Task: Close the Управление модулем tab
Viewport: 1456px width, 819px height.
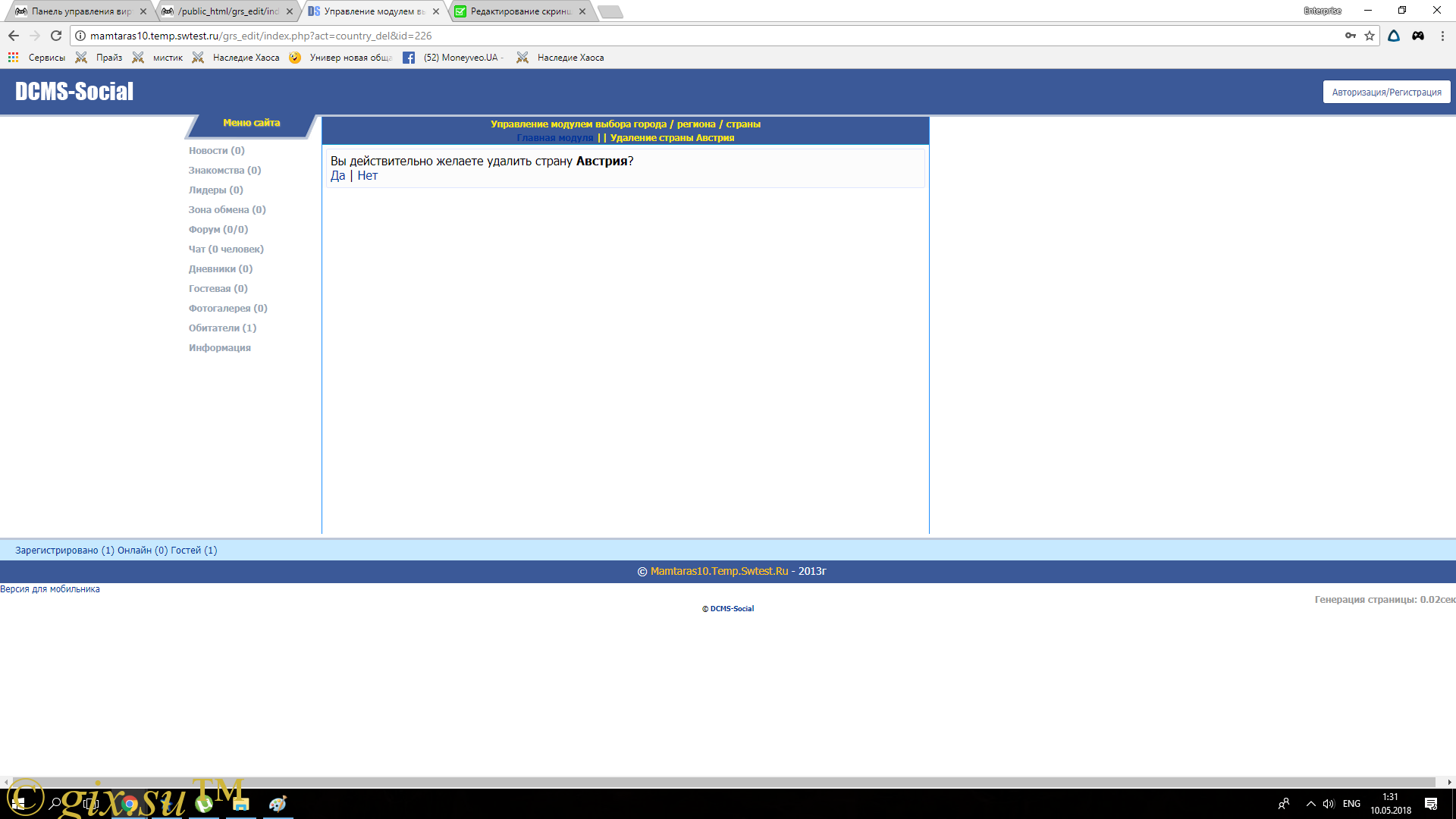Action: pos(436,11)
